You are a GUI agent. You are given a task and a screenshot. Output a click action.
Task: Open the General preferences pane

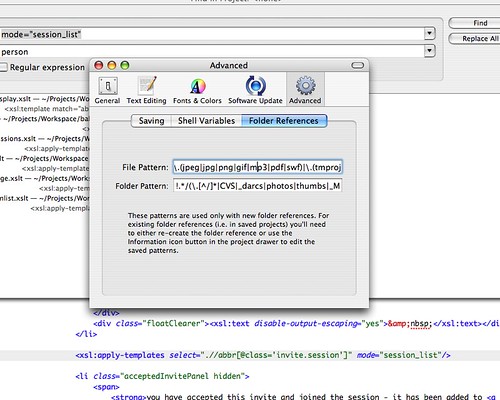107,90
